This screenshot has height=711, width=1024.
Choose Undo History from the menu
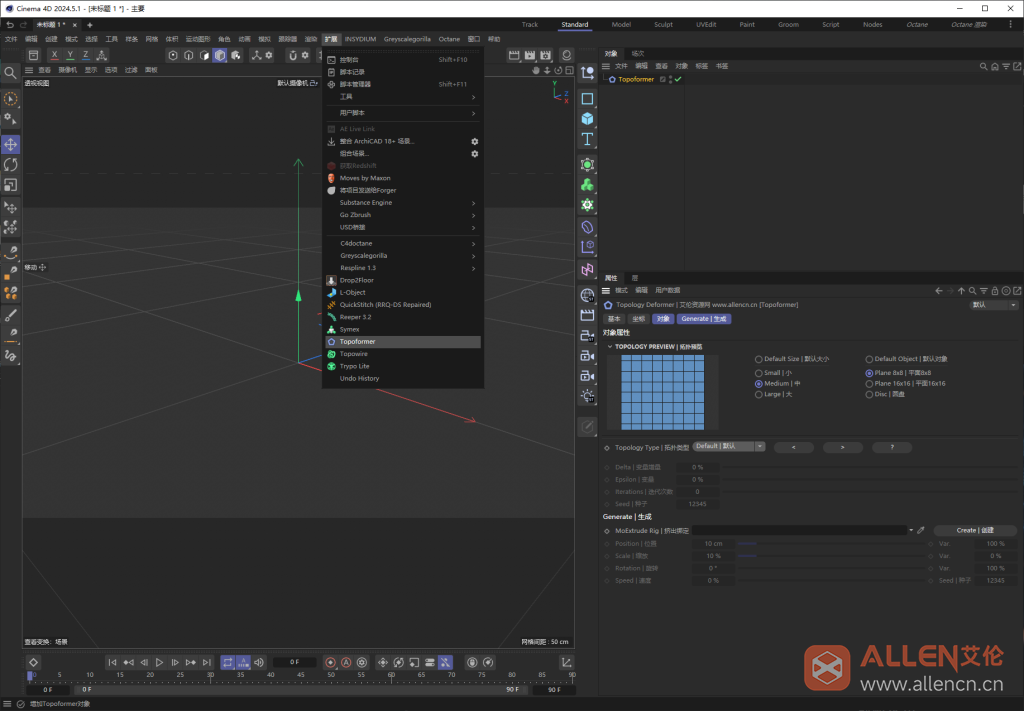pos(403,379)
